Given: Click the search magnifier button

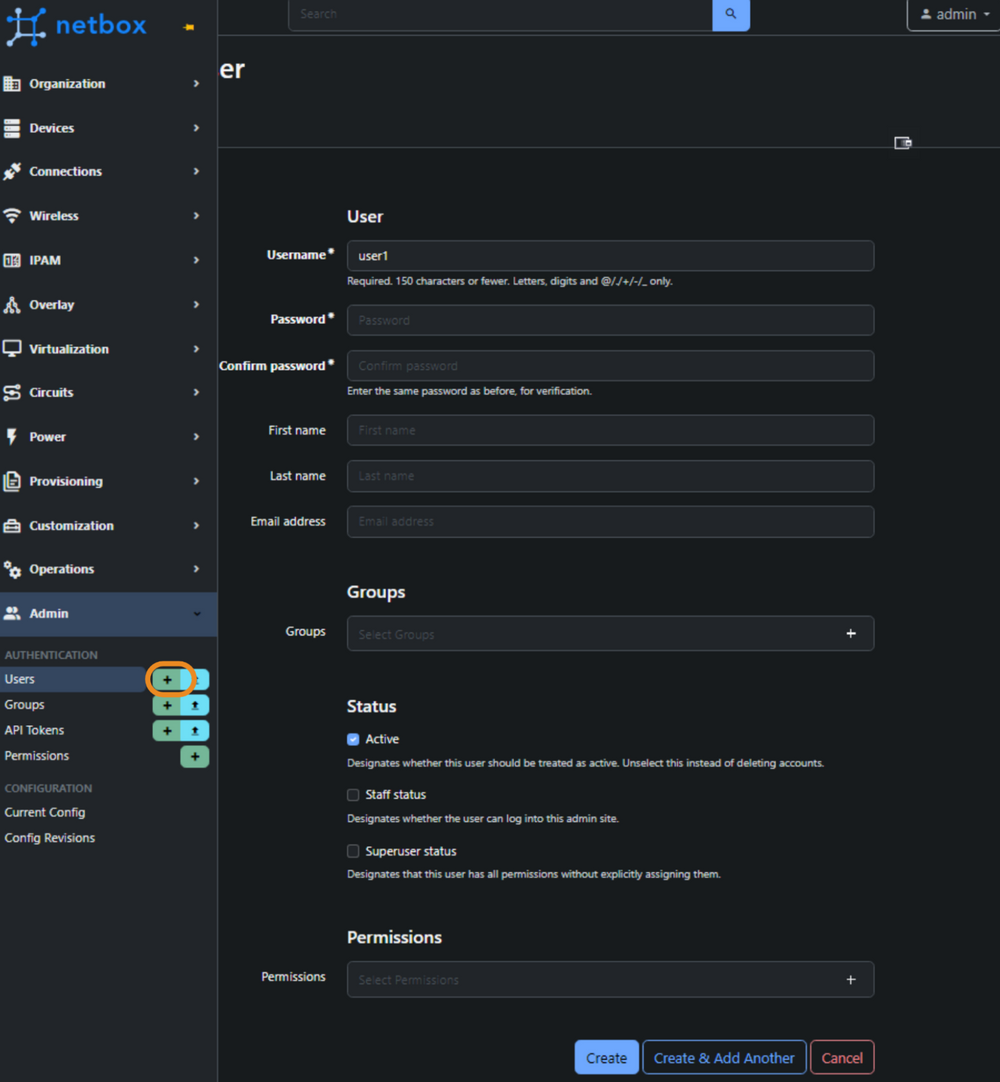Looking at the screenshot, I should click(730, 15).
